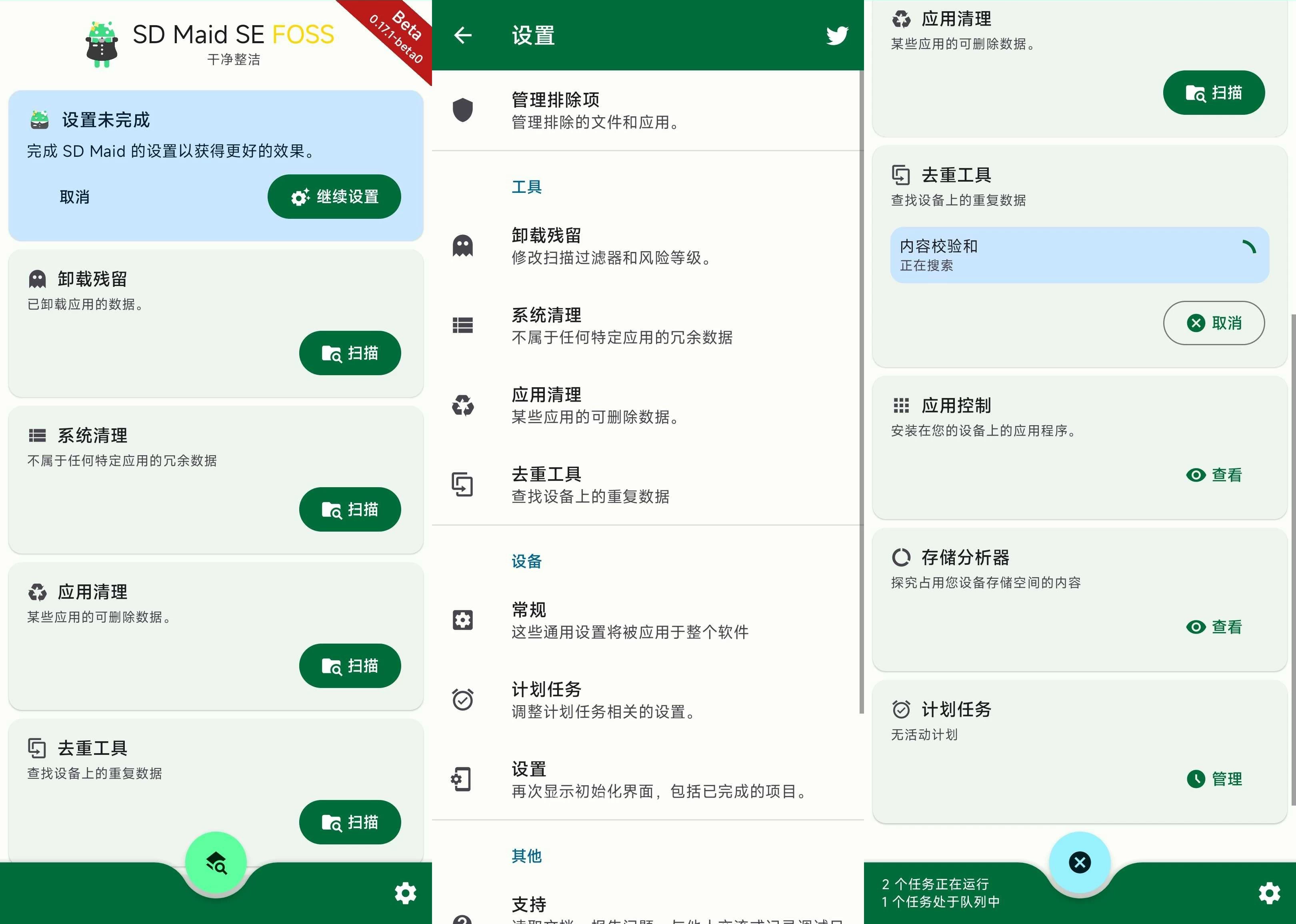Click the shield icon beside 管理排除项
1296x924 pixels.
pos(462,110)
